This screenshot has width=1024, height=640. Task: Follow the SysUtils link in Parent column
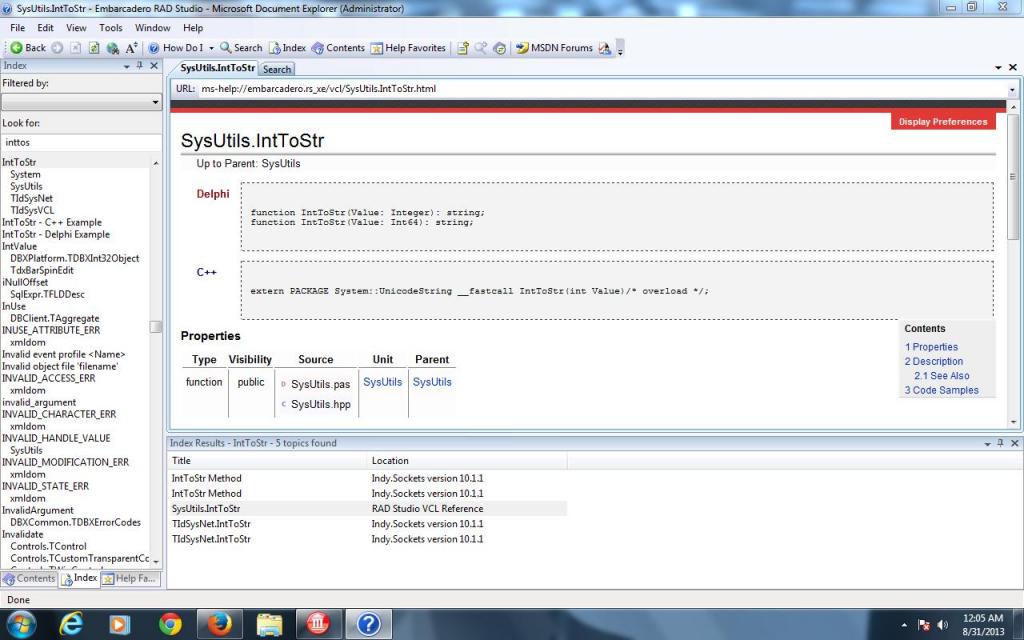(432, 382)
